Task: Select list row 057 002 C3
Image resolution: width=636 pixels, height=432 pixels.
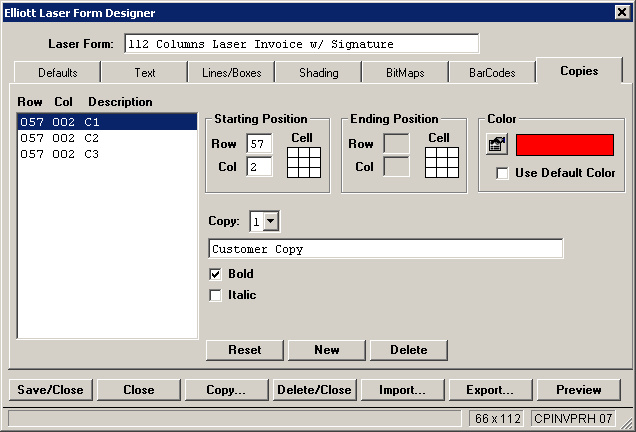Action: tap(107, 155)
